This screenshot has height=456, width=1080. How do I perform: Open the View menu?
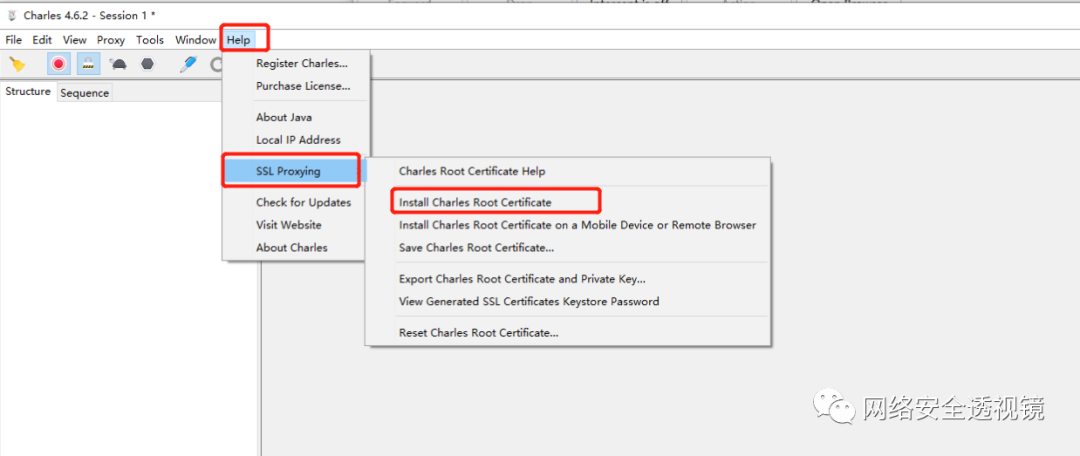[75, 40]
